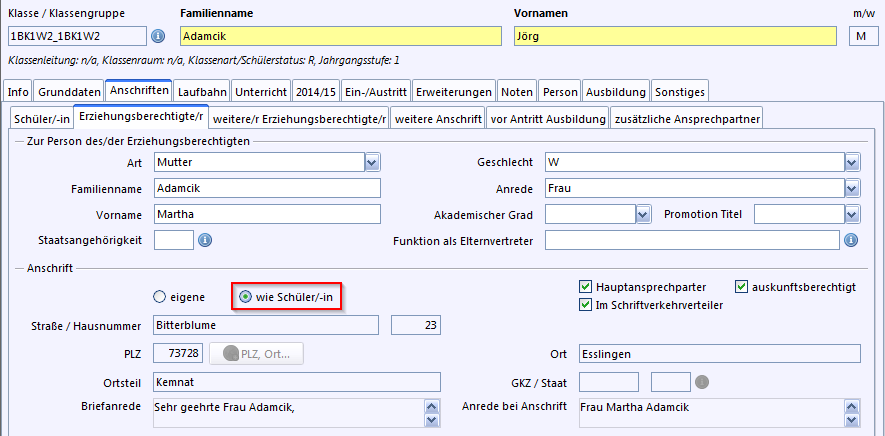The width and height of the screenshot is (885, 436).
Task: Select the 'eigene' address radio button
Action: click(x=159, y=297)
